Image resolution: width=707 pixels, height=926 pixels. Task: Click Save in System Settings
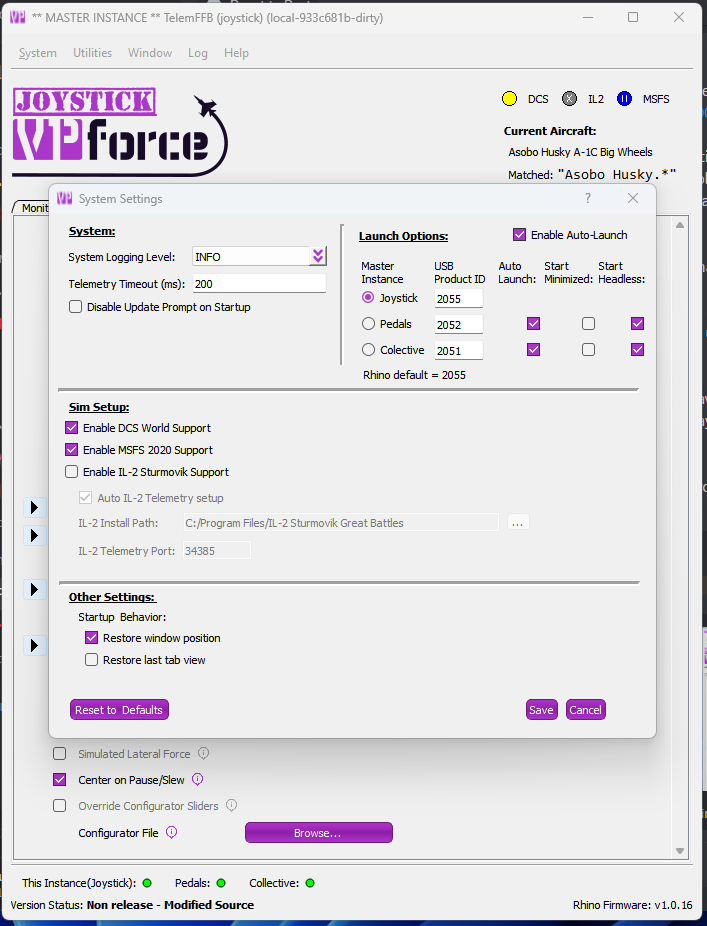click(x=542, y=710)
